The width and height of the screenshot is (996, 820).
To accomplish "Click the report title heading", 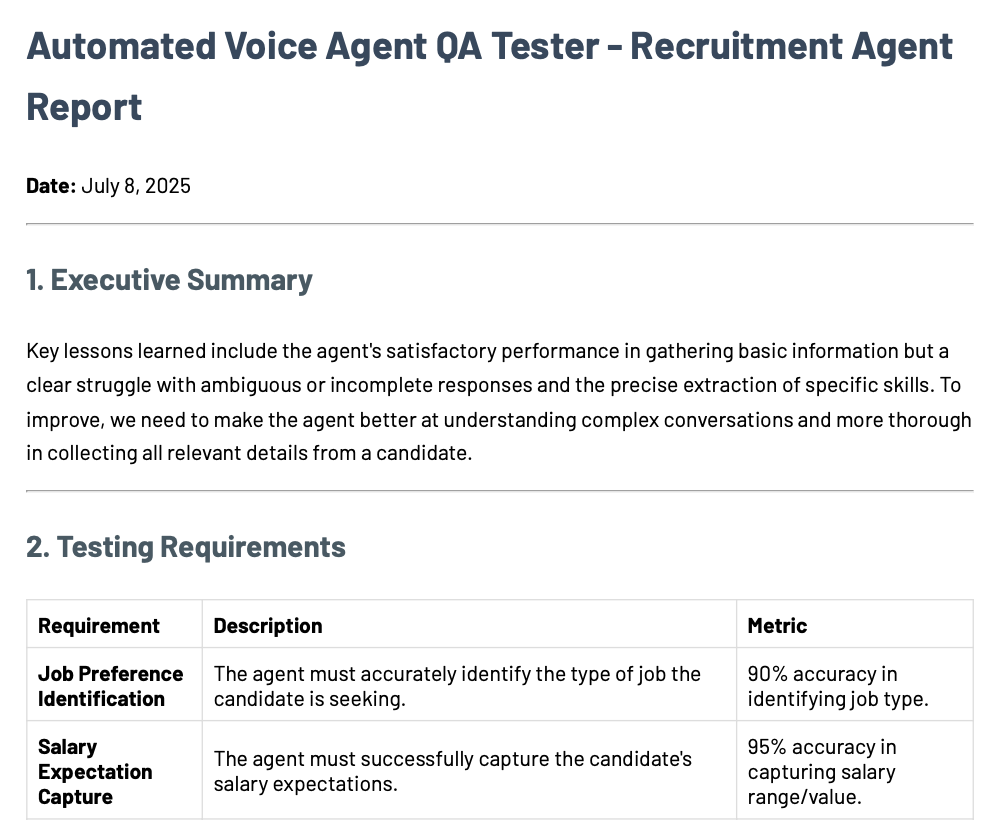I will point(489,76).
